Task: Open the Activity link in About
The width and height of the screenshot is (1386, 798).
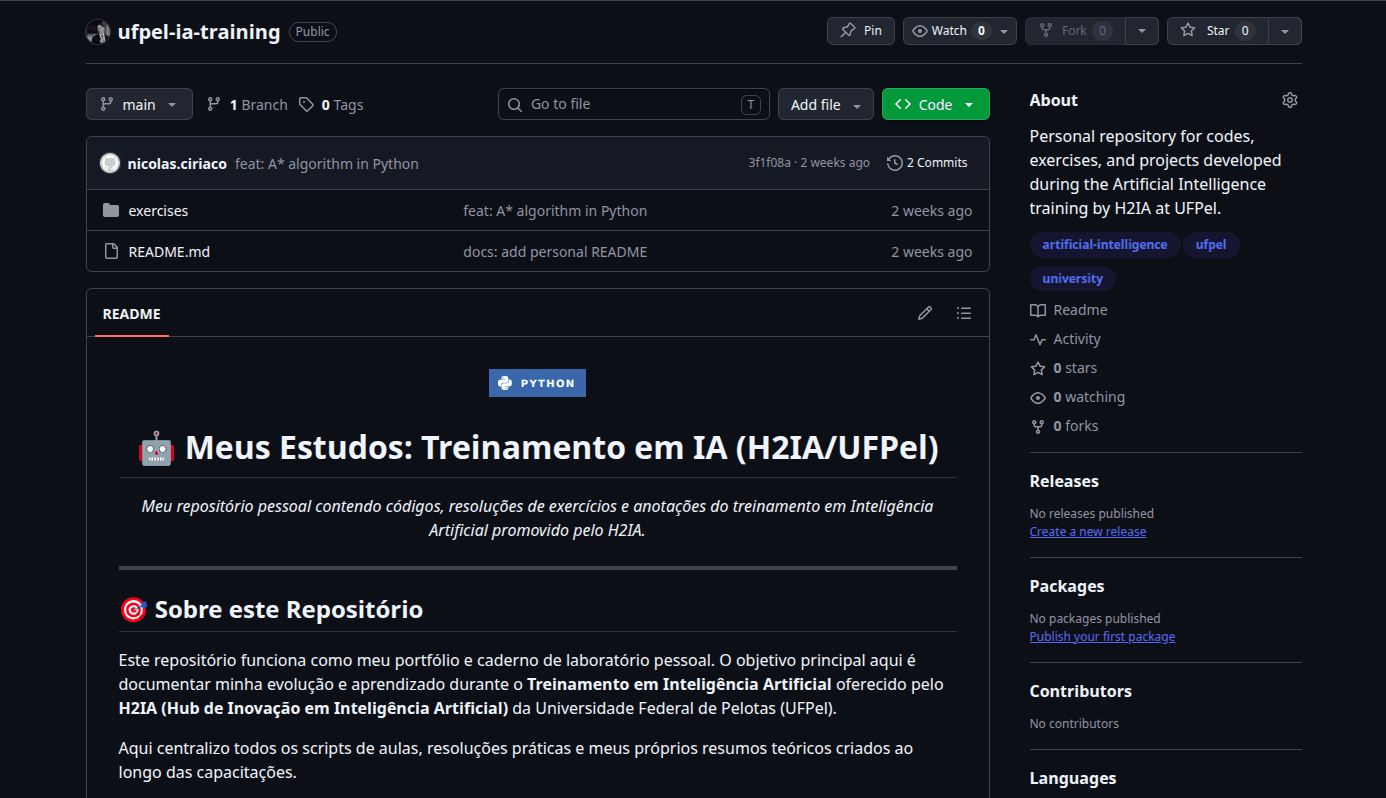Action: [1065, 339]
